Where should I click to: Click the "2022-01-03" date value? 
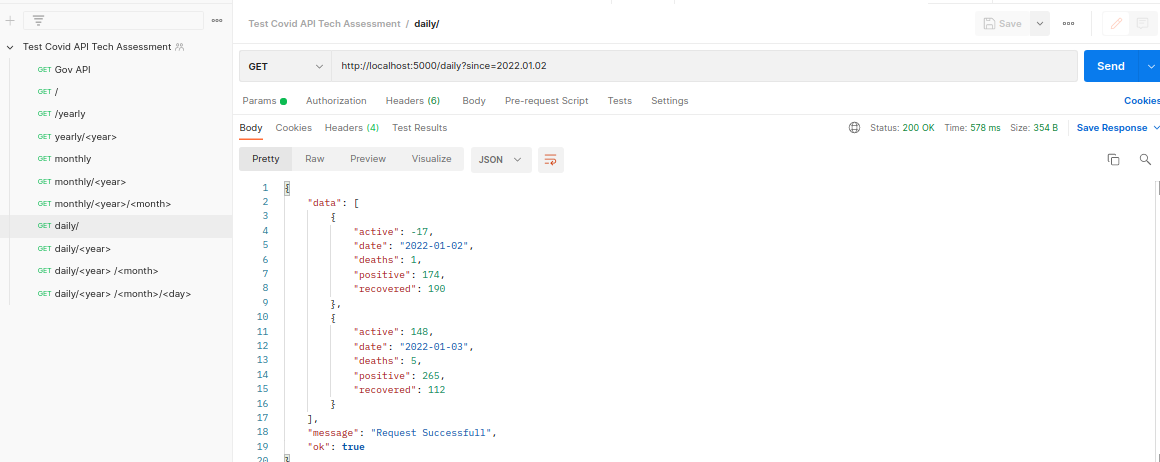[434, 346]
